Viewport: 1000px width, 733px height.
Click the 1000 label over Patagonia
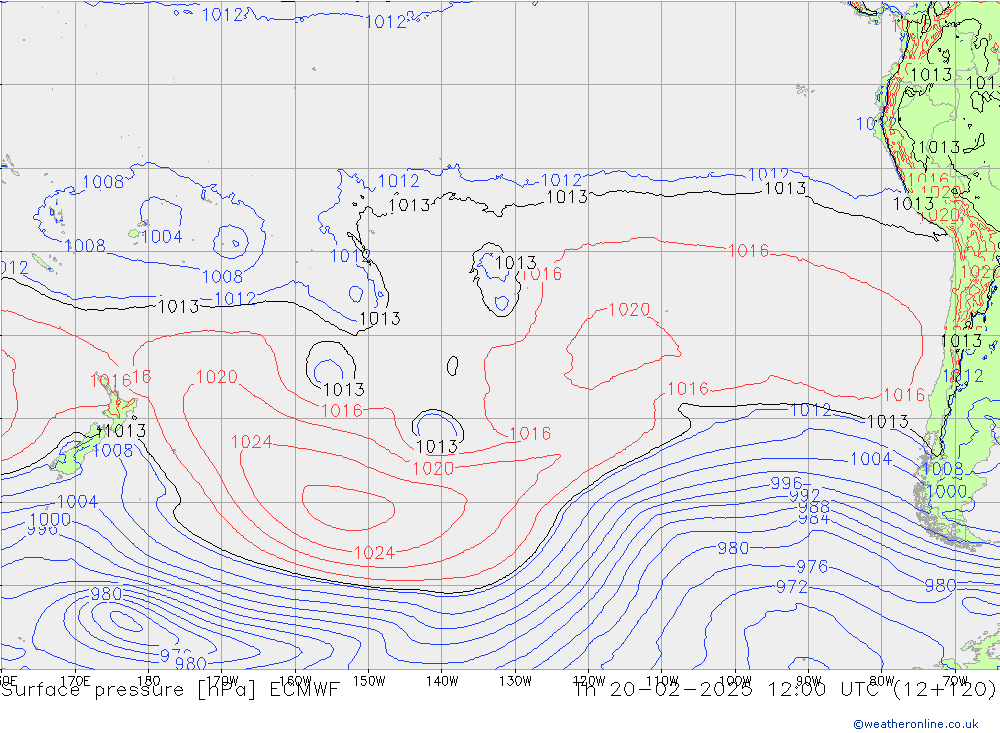coord(947,491)
